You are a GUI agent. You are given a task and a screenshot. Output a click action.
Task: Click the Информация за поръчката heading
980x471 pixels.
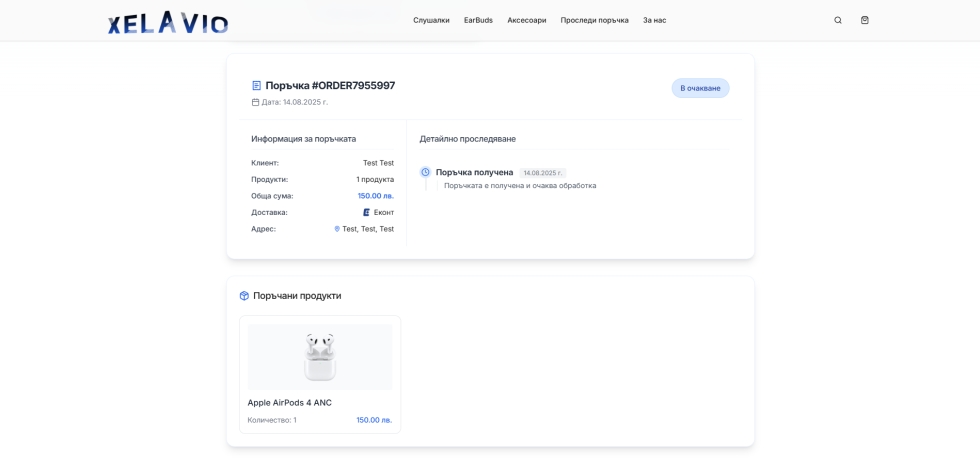[304, 139]
